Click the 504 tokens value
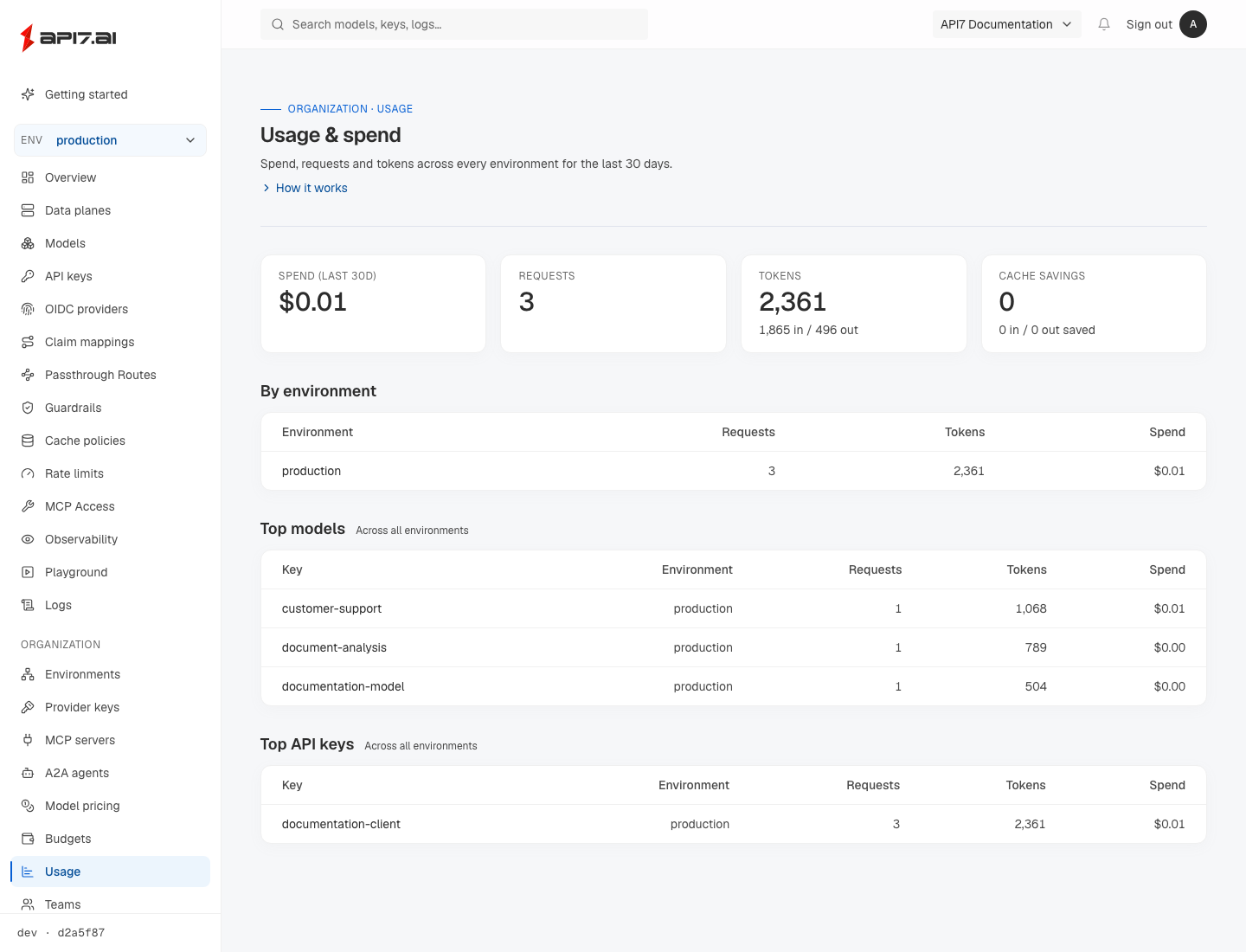Image resolution: width=1246 pixels, height=952 pixels. pyautogui.click(x=1036, y=686)
